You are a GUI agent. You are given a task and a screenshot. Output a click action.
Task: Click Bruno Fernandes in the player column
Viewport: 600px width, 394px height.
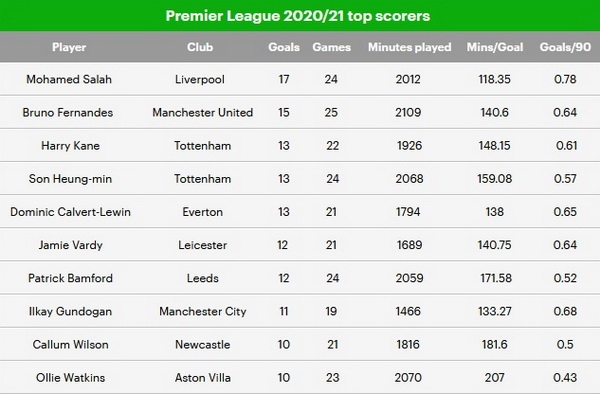click(x=68, y=112)
